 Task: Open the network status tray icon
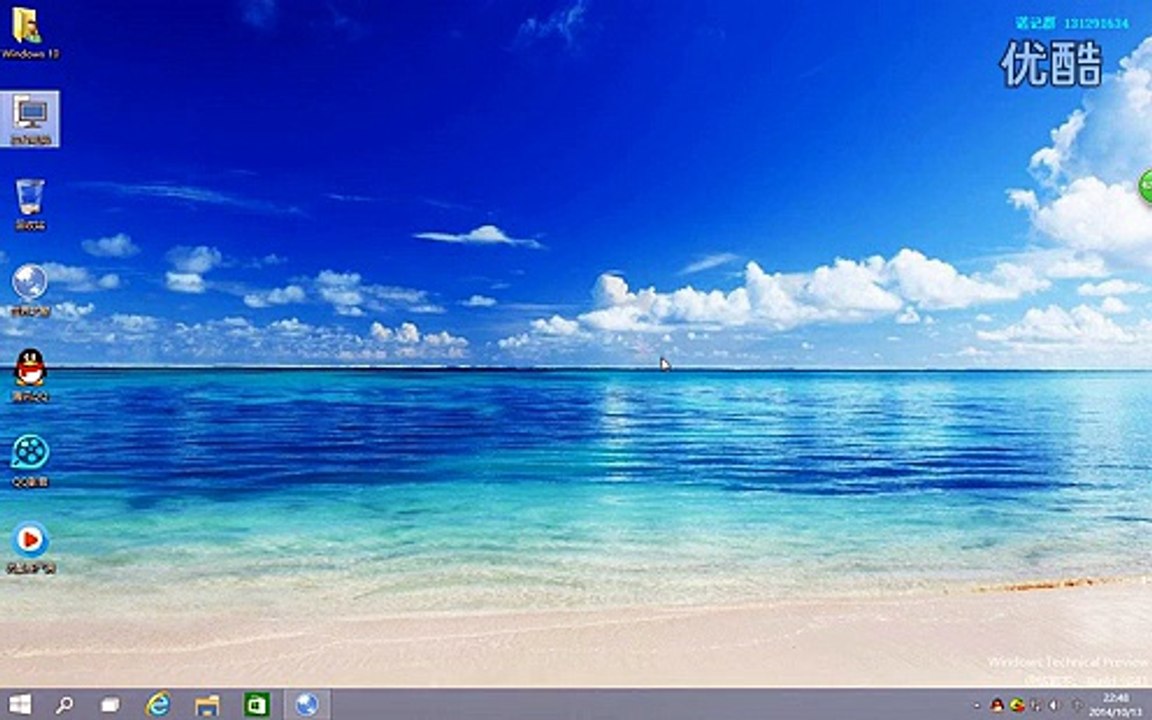[1036, 705]
